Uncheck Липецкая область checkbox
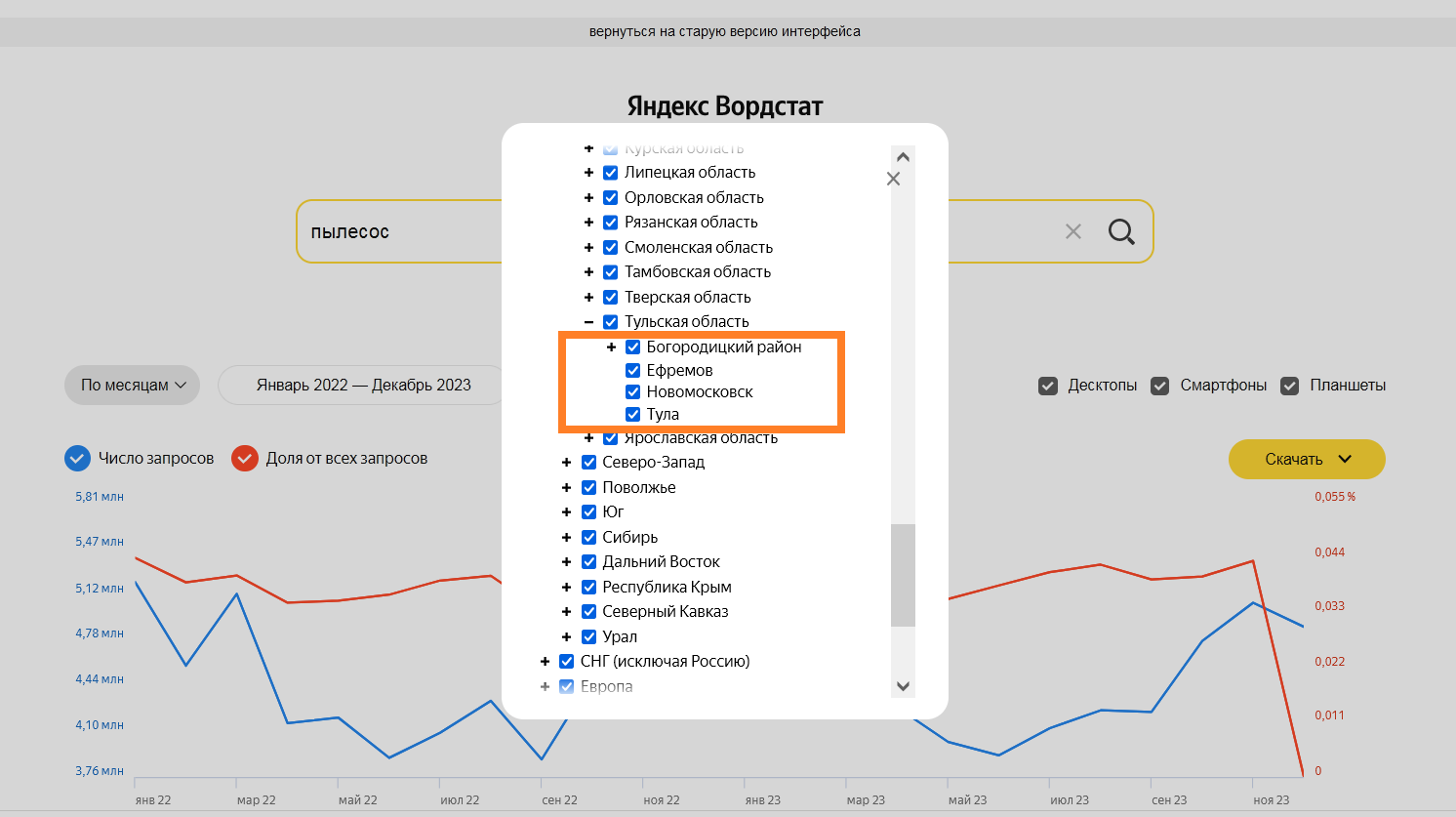Screen dimensions: 1456x817 click(x=610, y=173)
